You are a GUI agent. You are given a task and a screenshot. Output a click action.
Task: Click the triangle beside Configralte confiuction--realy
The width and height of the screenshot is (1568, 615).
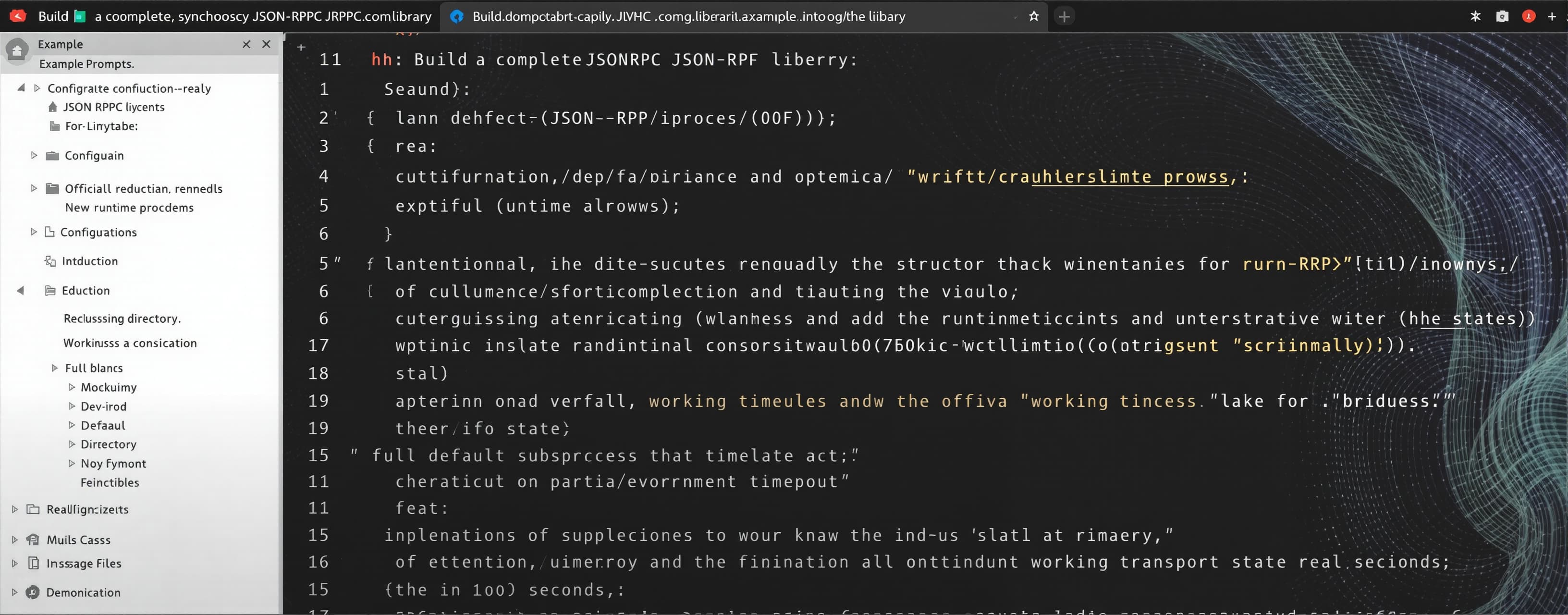coord(37,87)
